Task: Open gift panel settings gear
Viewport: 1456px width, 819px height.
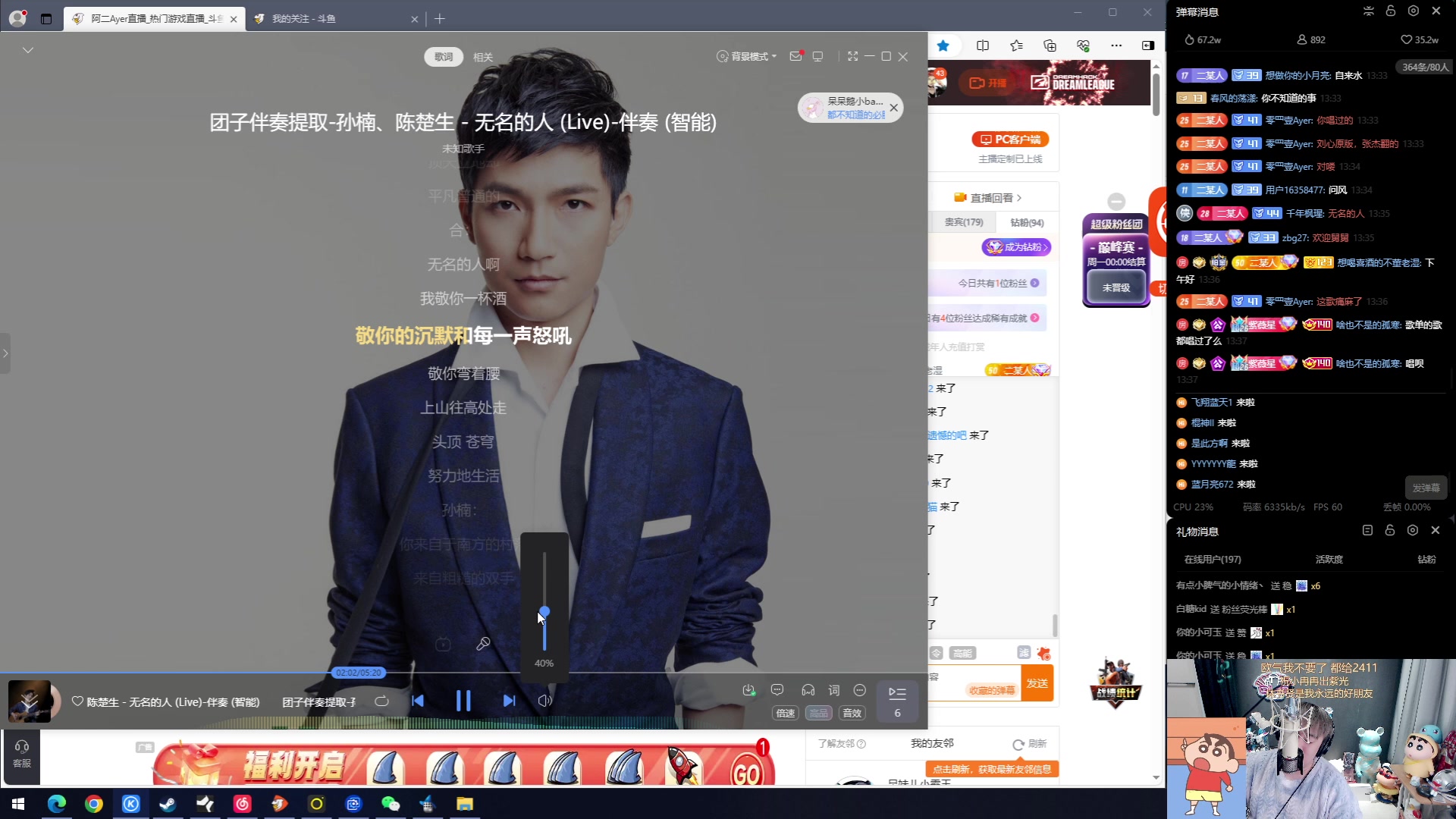Action: [1412, 530]
